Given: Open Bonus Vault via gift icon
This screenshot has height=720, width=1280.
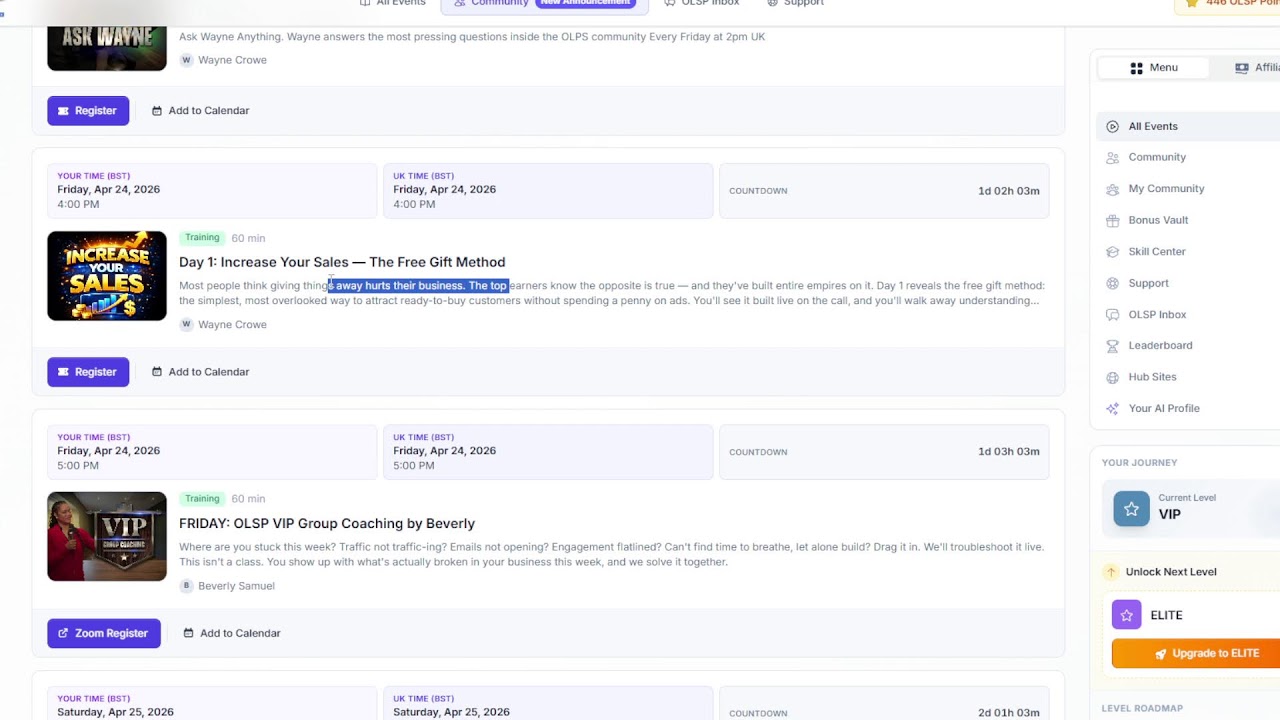Looking at the screenshot, I should click(1112, 220).
